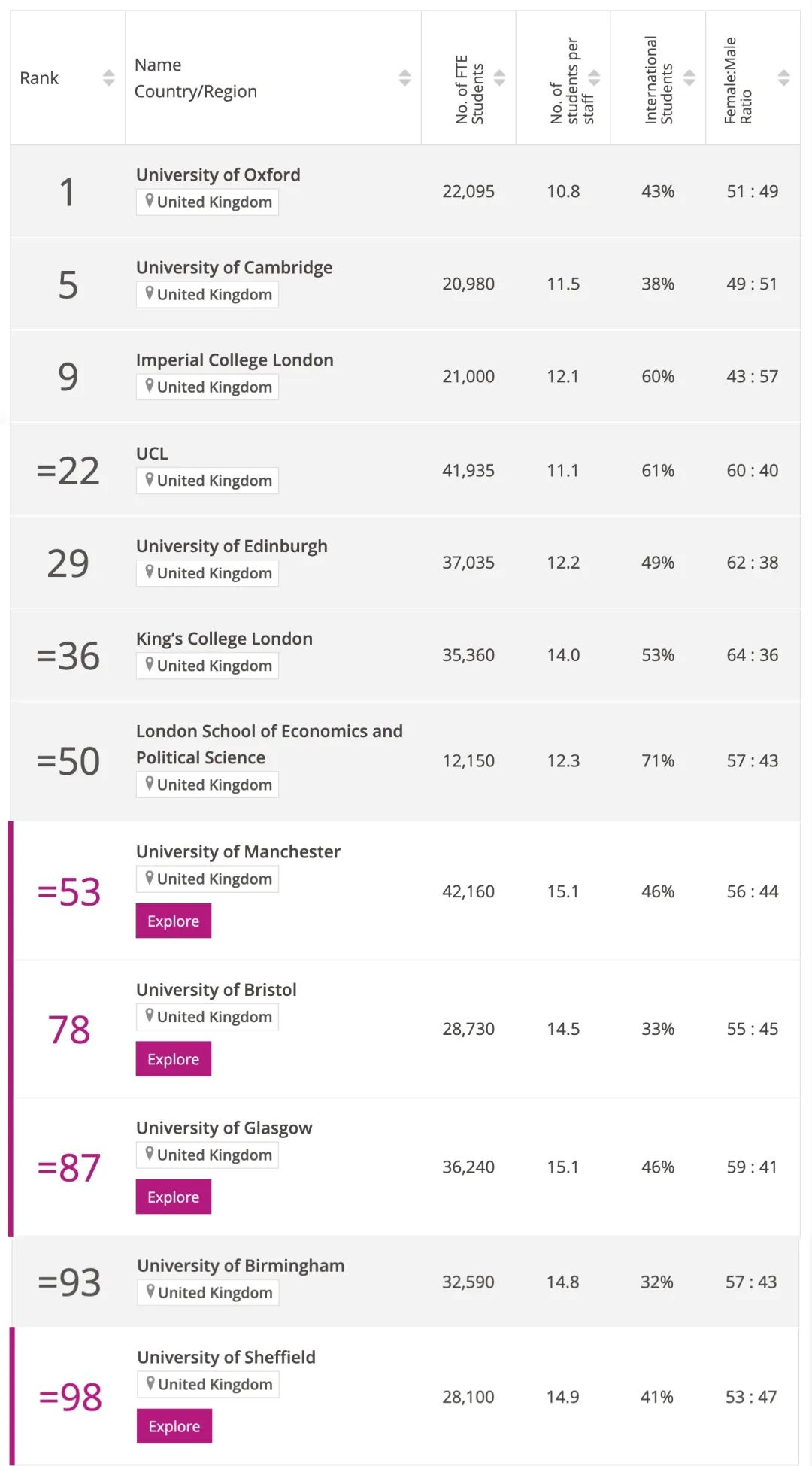Sort the table by Rank arrows
812x1466 pixels.
click(x=109, y=77)
